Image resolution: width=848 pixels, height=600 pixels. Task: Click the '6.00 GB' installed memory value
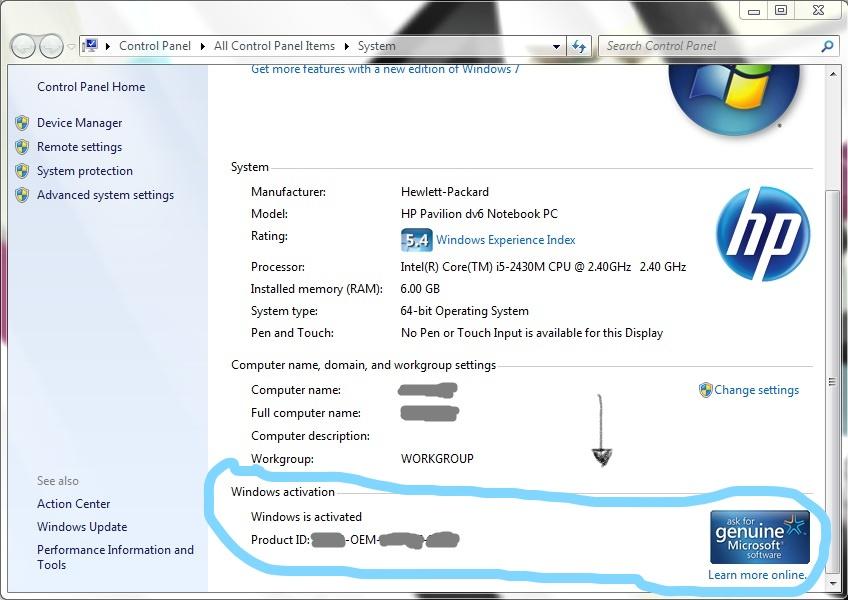(420, 289)
